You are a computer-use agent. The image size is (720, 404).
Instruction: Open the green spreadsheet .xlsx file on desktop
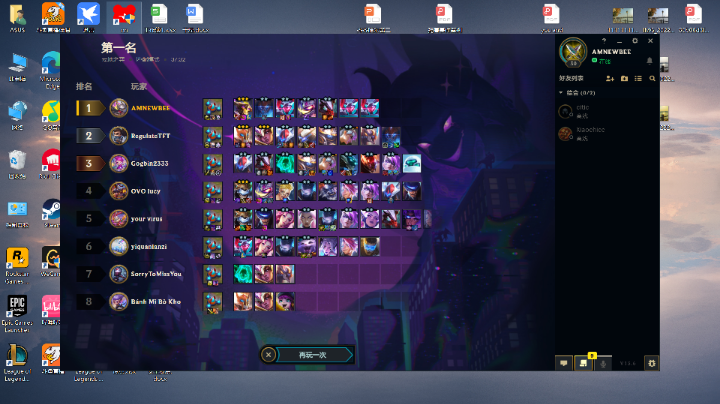[160, 17]
